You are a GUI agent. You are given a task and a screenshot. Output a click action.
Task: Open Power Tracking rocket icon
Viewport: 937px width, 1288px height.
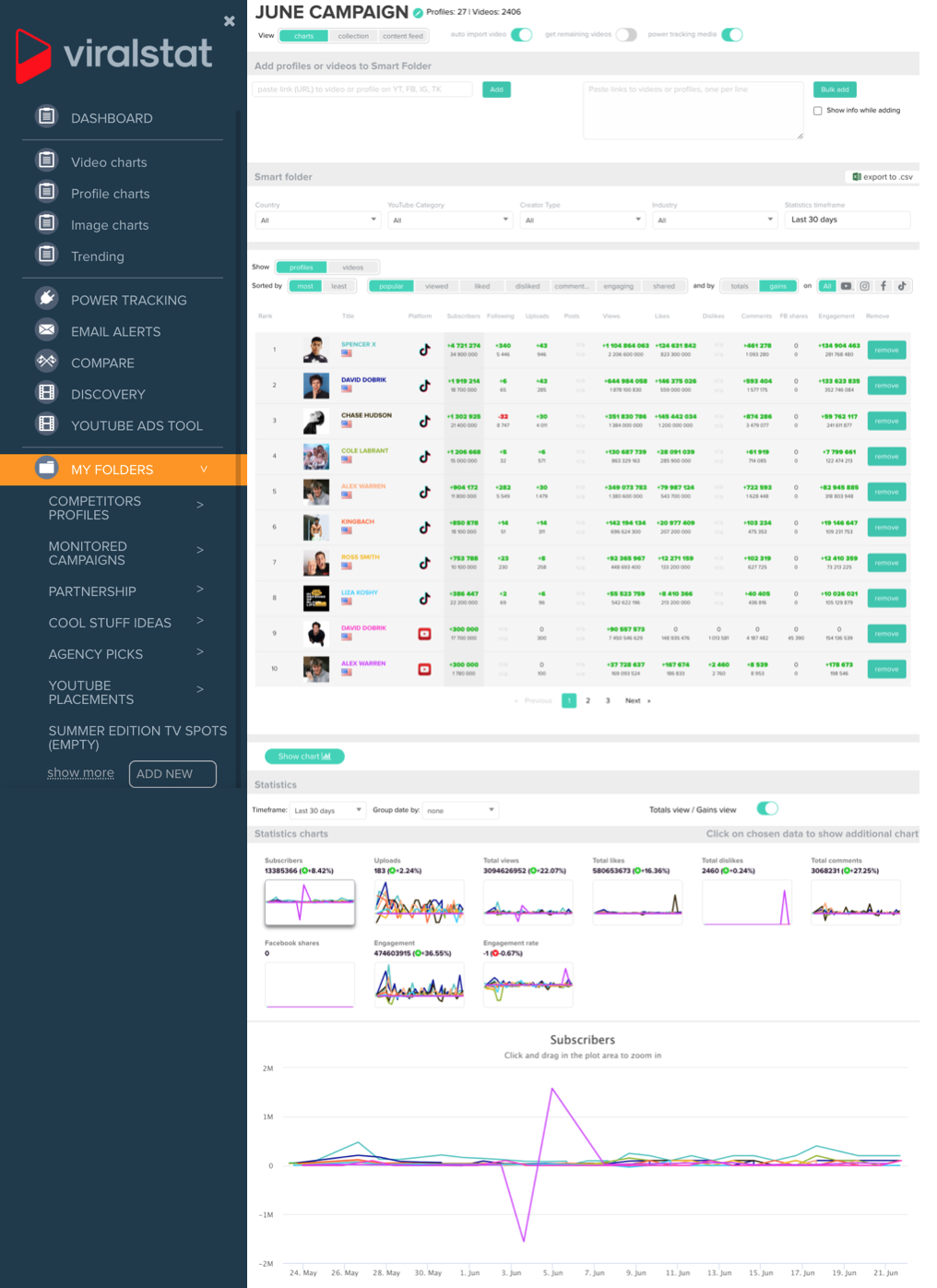(46, 298)
